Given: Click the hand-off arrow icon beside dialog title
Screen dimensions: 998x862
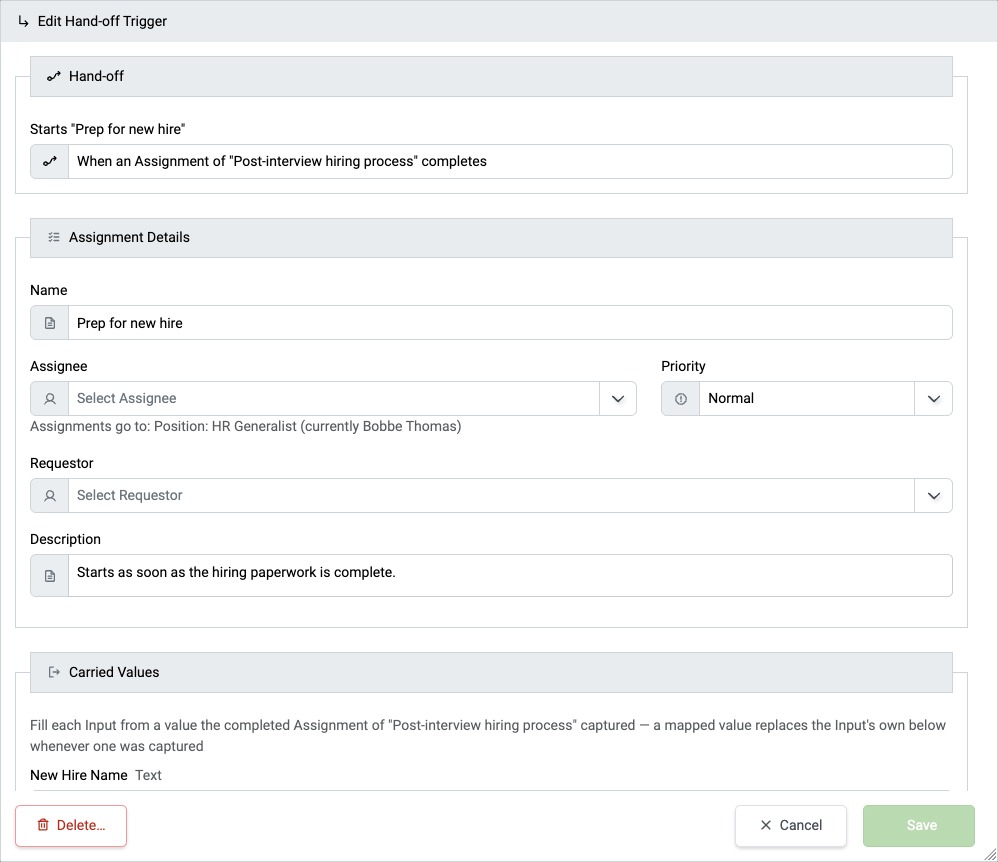Looking at the screenshot, I should 24,22.
